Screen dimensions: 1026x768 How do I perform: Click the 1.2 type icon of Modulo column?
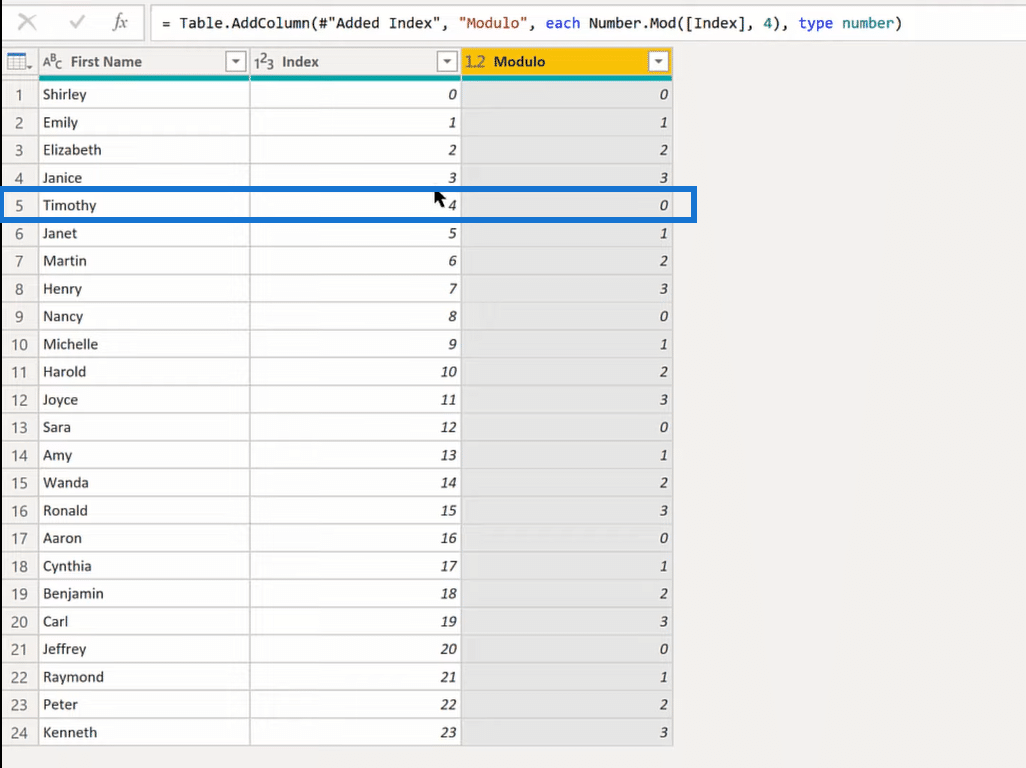475,61
